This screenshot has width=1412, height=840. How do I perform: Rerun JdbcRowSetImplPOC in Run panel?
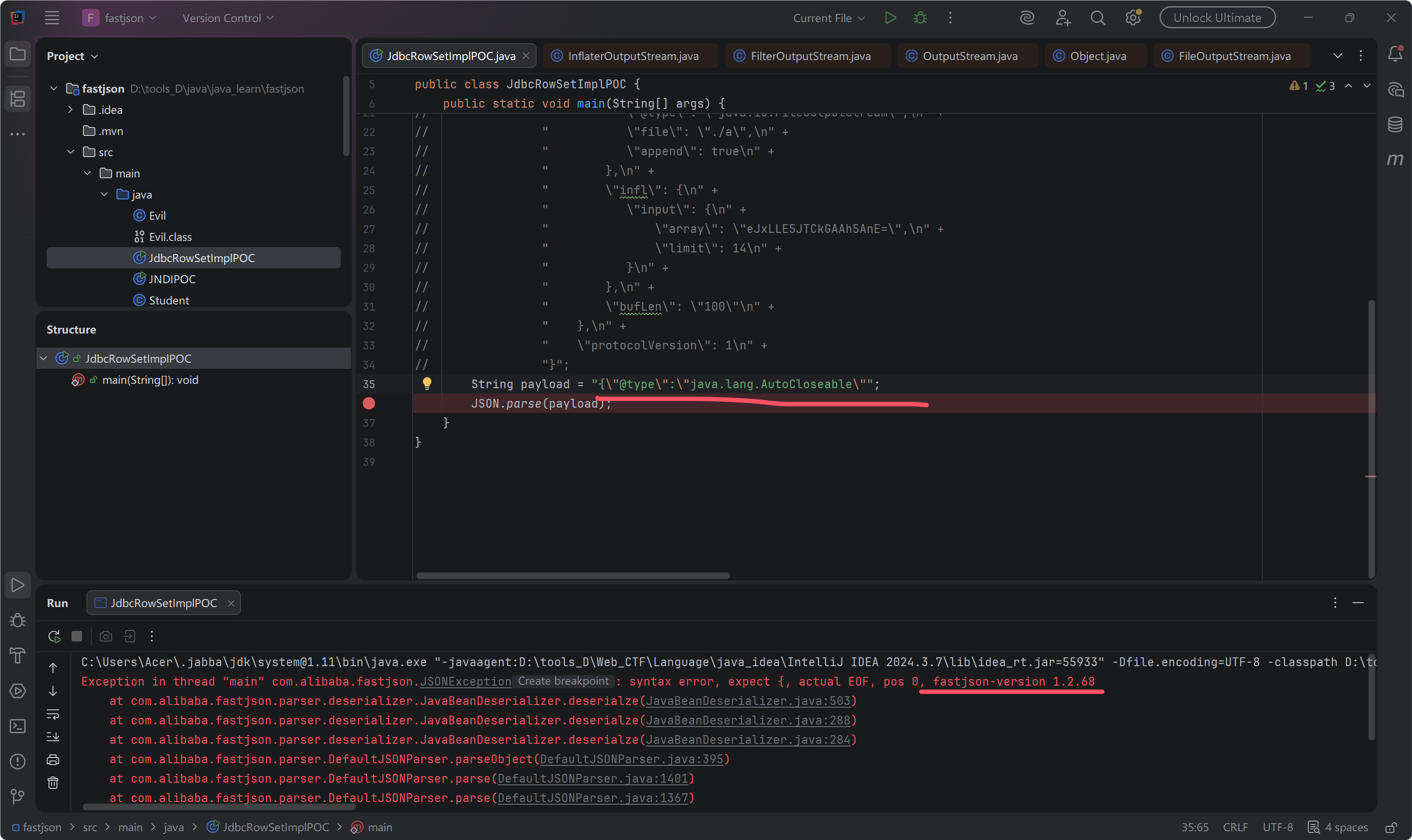click(x=54, y=636)
